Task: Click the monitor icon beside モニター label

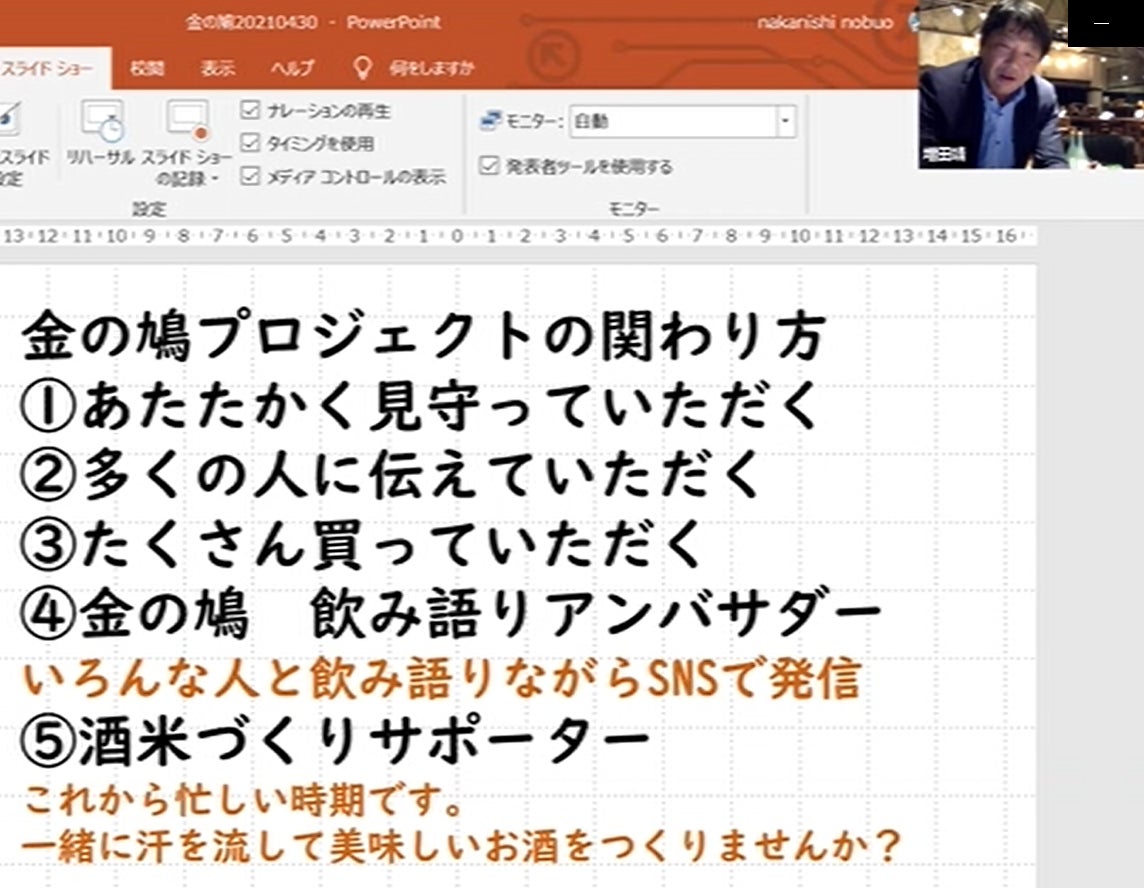Action: click(490, 122)
